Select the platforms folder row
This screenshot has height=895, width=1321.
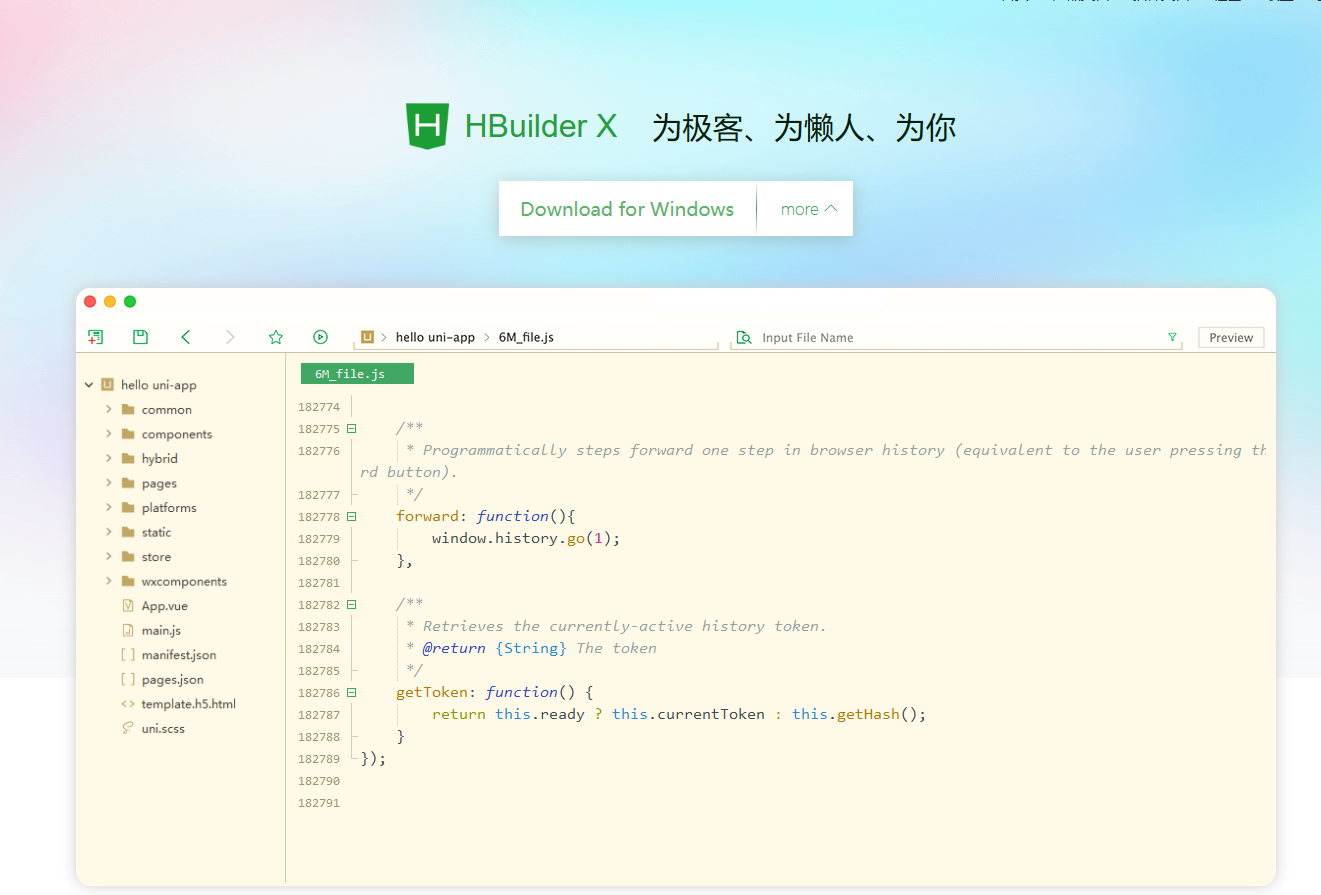click(x=181, y=507)
